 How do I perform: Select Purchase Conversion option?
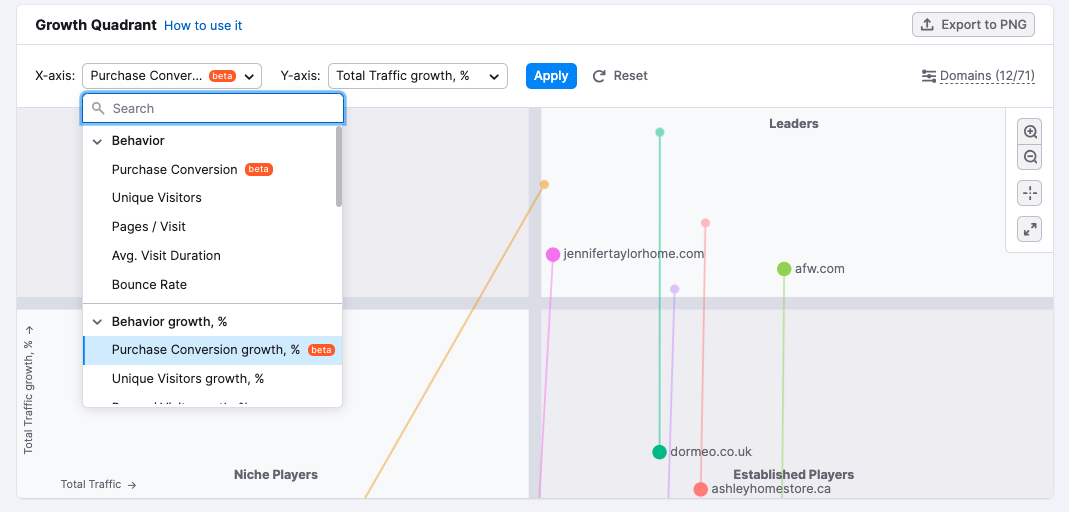point(212,170)
